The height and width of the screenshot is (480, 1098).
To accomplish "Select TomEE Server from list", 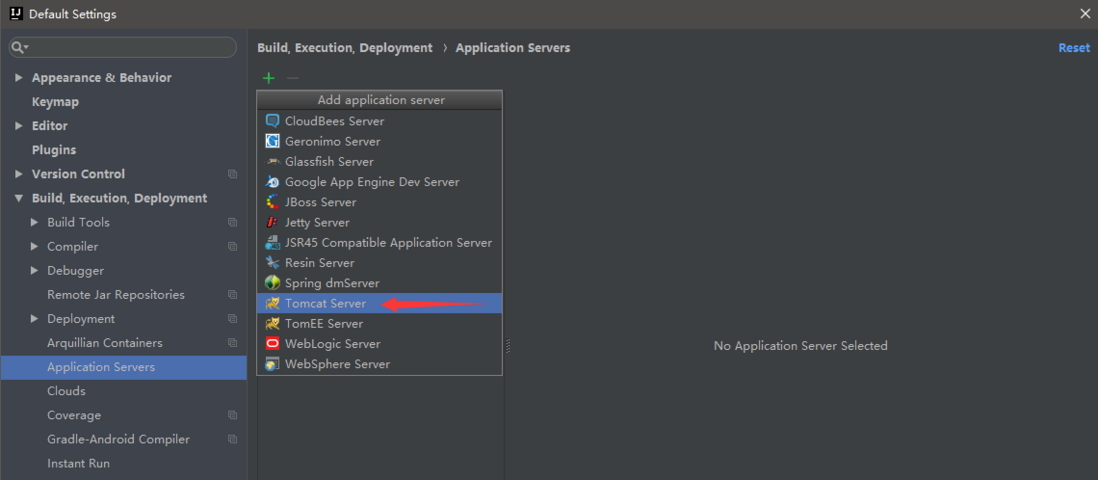I will click(x=380, y=324).
